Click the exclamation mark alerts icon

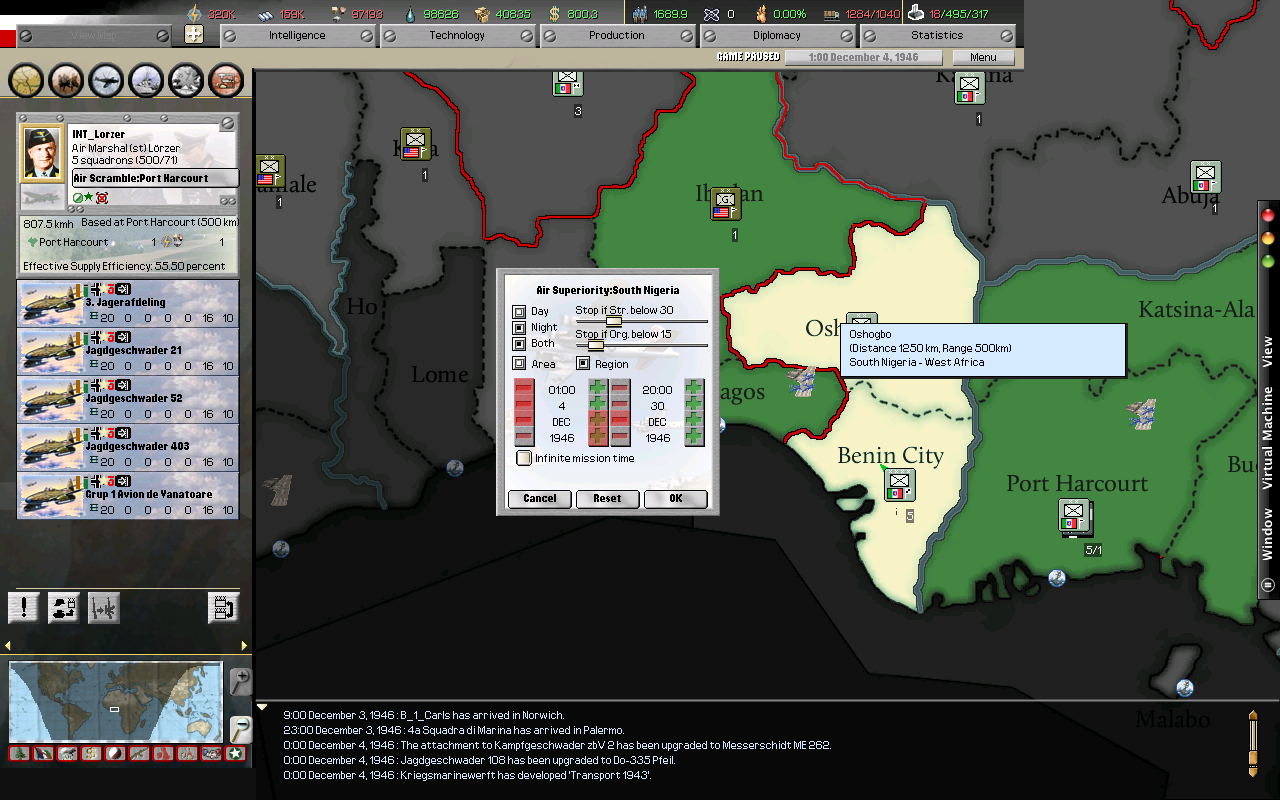coord(23,607)
